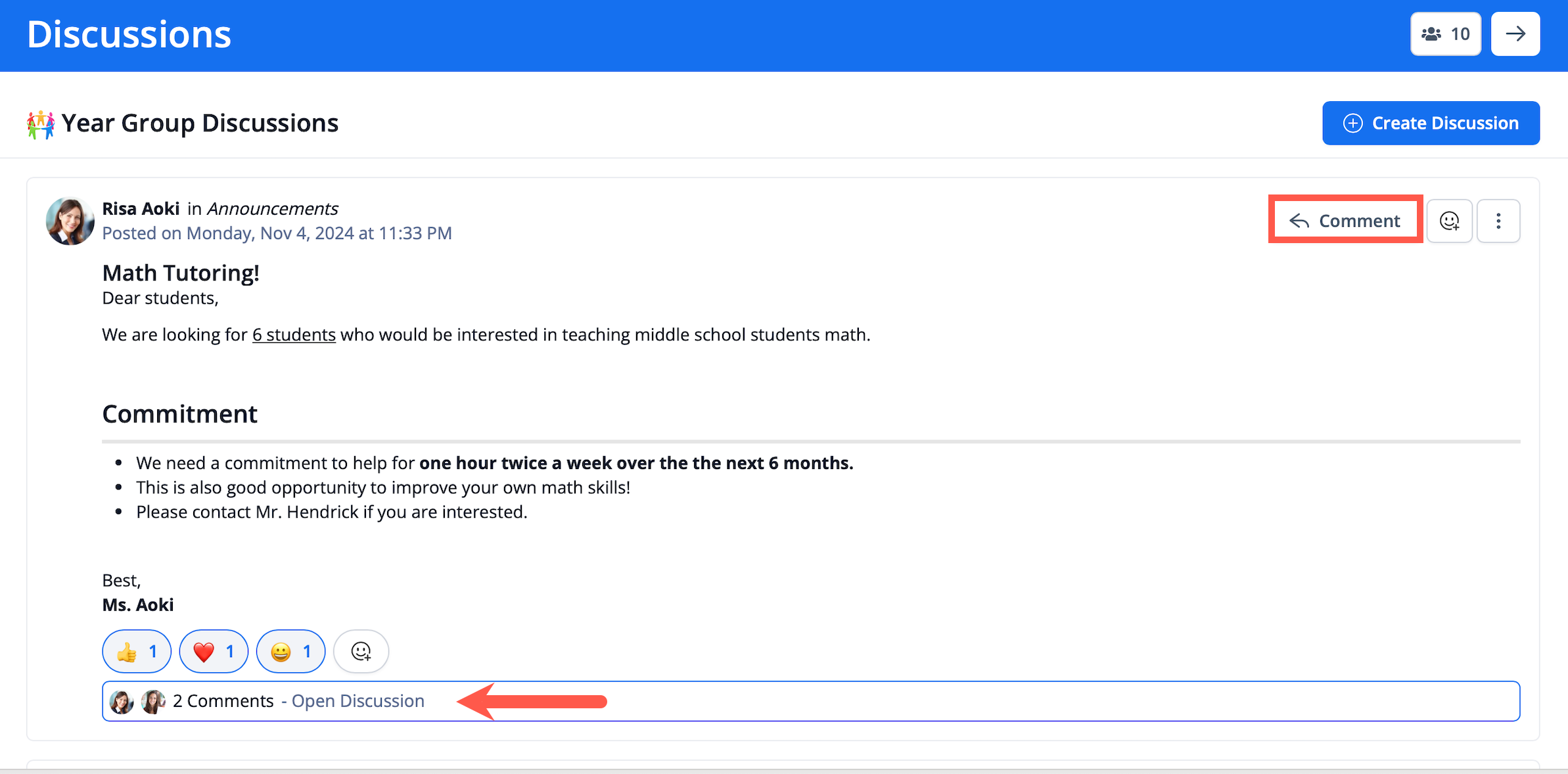Open the add reaction icon beside Comment
Image resolution: width=1568 pixels, height=774 pixels.
(x=1449, y=221)
